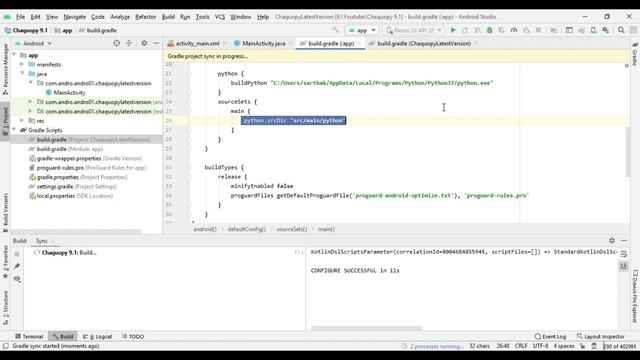This screenshot has width=640, height=360.
Task: Open Project Structure toolbar icon
Action: pyautogui.click(x=553, y=30)
